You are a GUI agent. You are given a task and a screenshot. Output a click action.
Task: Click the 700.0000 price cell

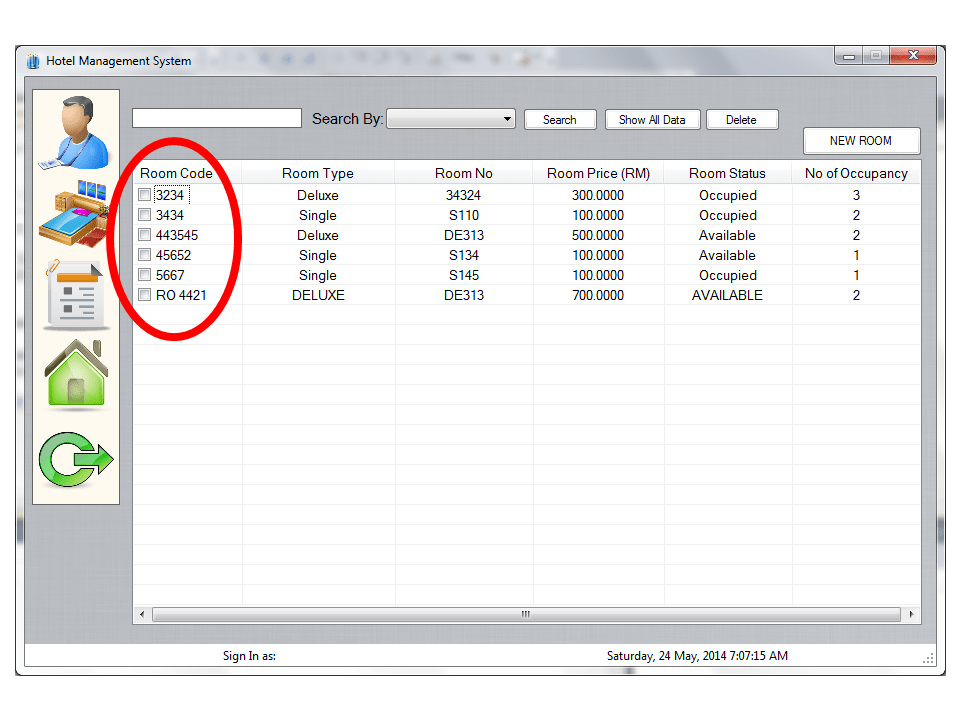[x=598, y=295]
